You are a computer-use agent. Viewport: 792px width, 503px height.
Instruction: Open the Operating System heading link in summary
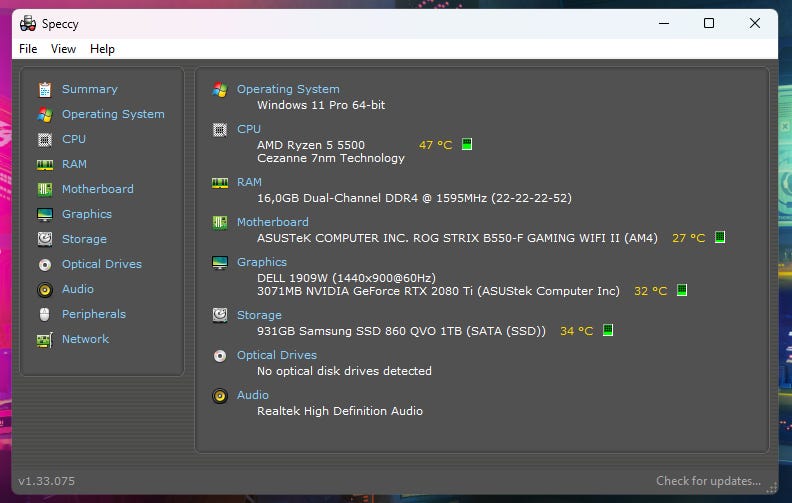pos(288,89)
